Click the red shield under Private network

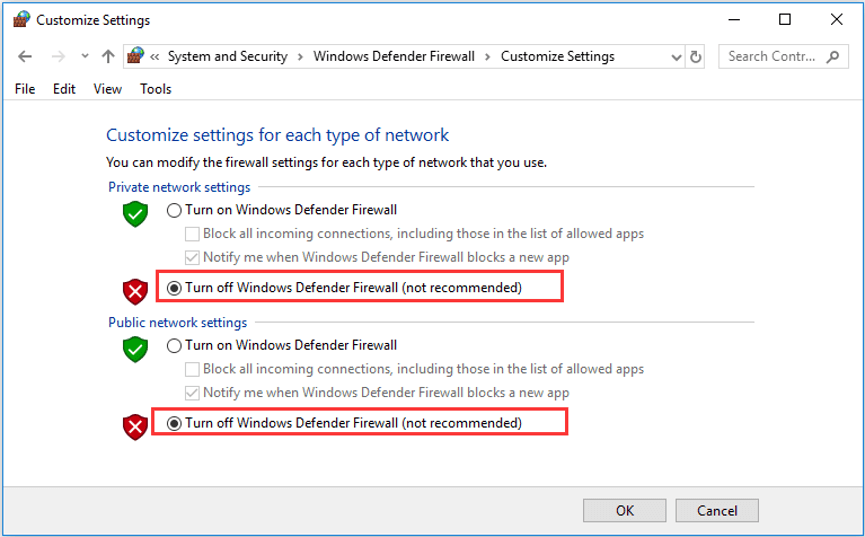coord(135,291)
